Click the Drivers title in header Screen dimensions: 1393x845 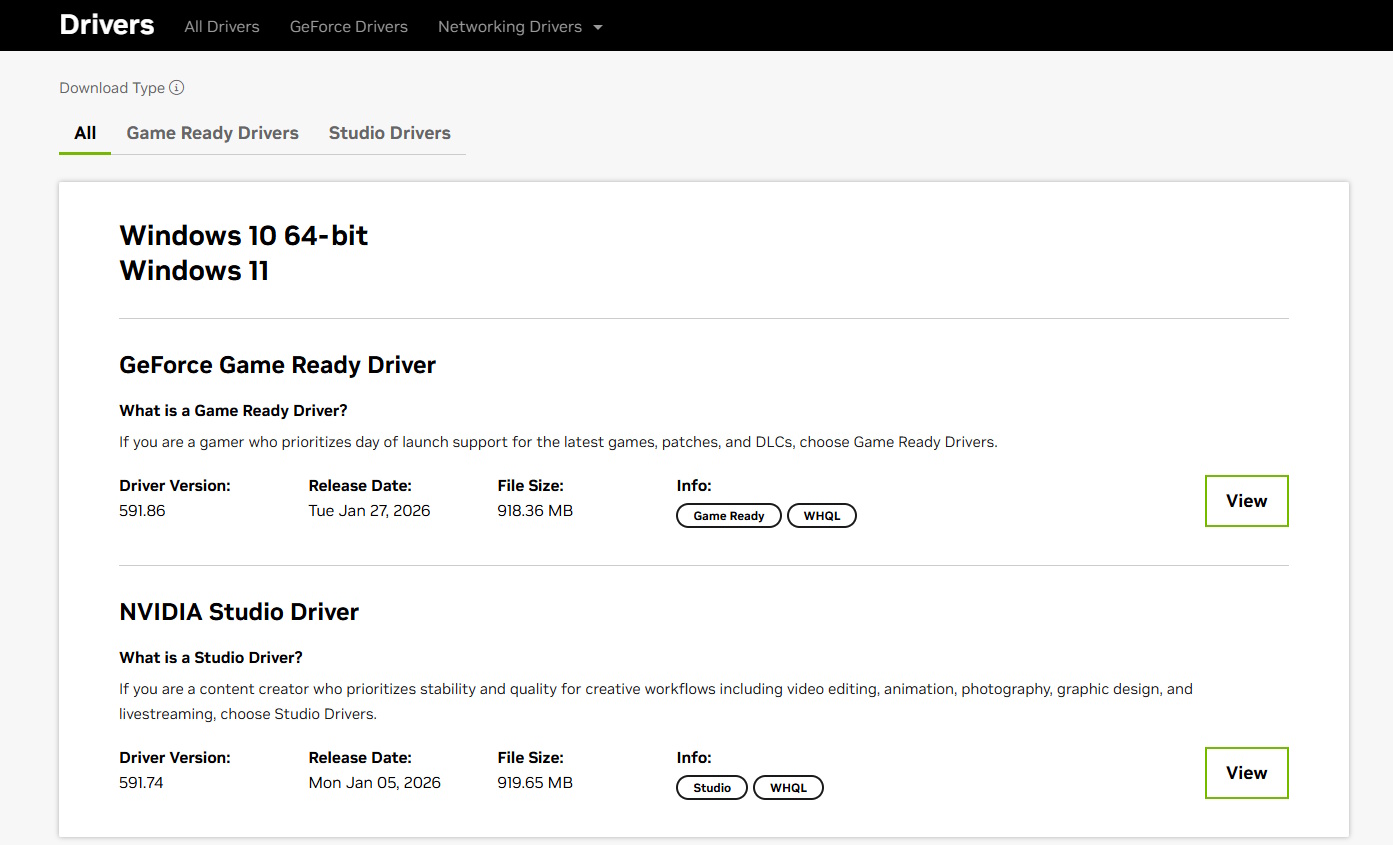click(107, 25)
